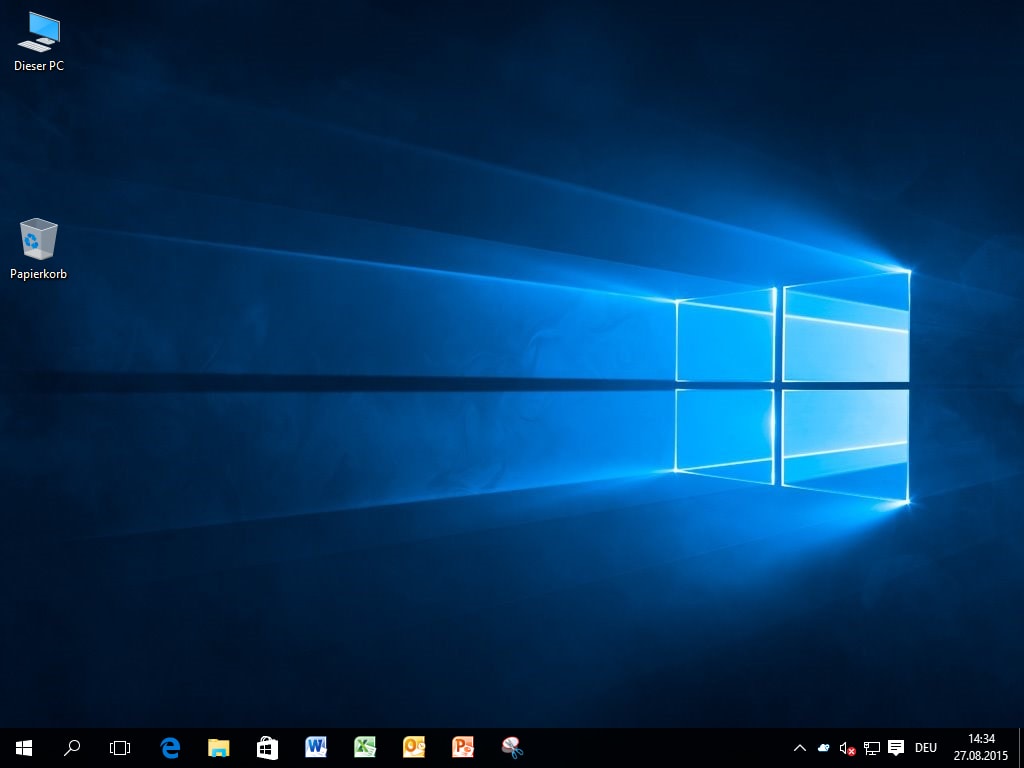
Task: Open the Snipping Tool from the taskbar
Action: pos(512,748)
